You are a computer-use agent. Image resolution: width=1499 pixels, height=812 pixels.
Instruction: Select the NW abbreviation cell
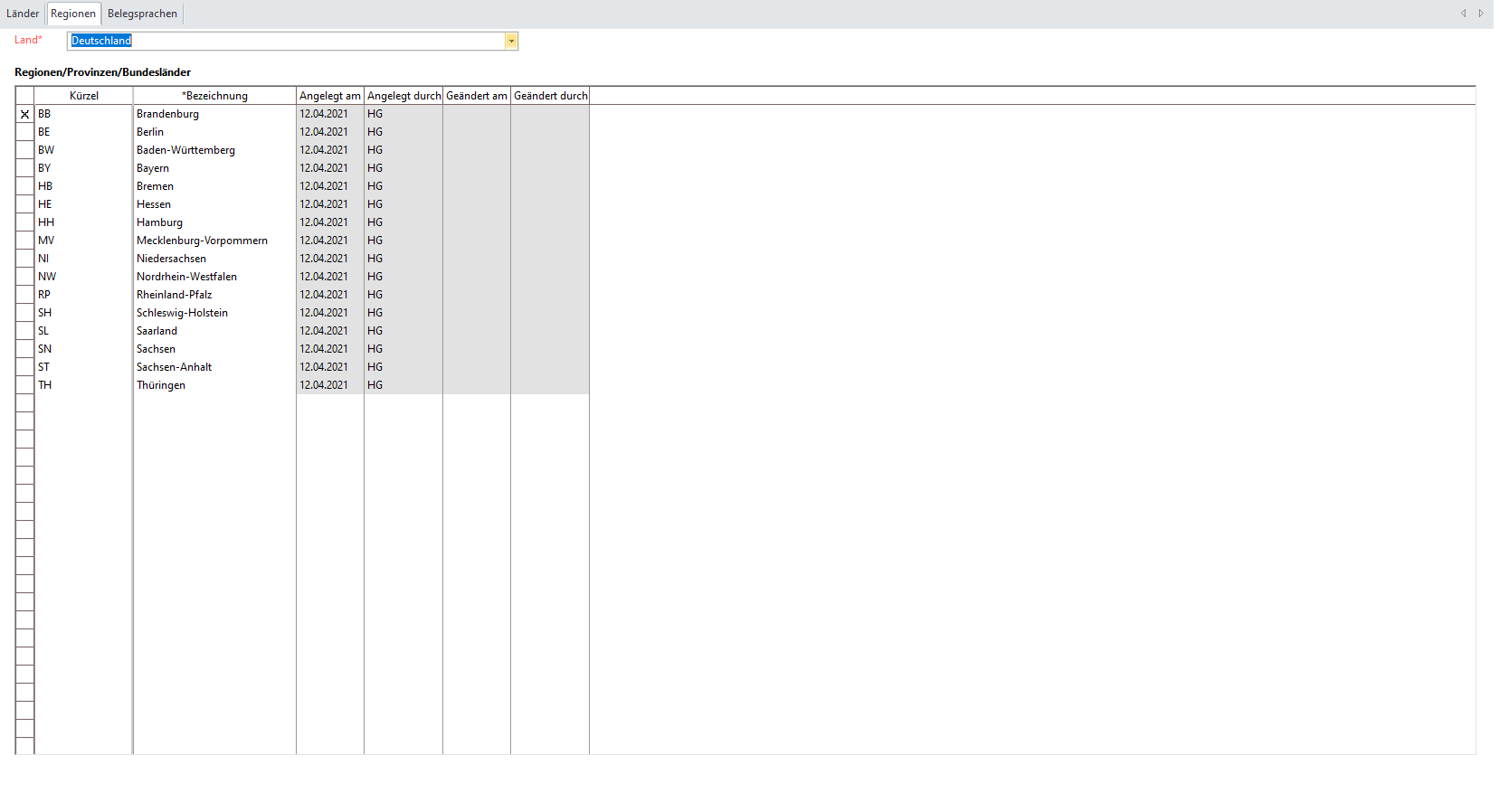(83, 277)
